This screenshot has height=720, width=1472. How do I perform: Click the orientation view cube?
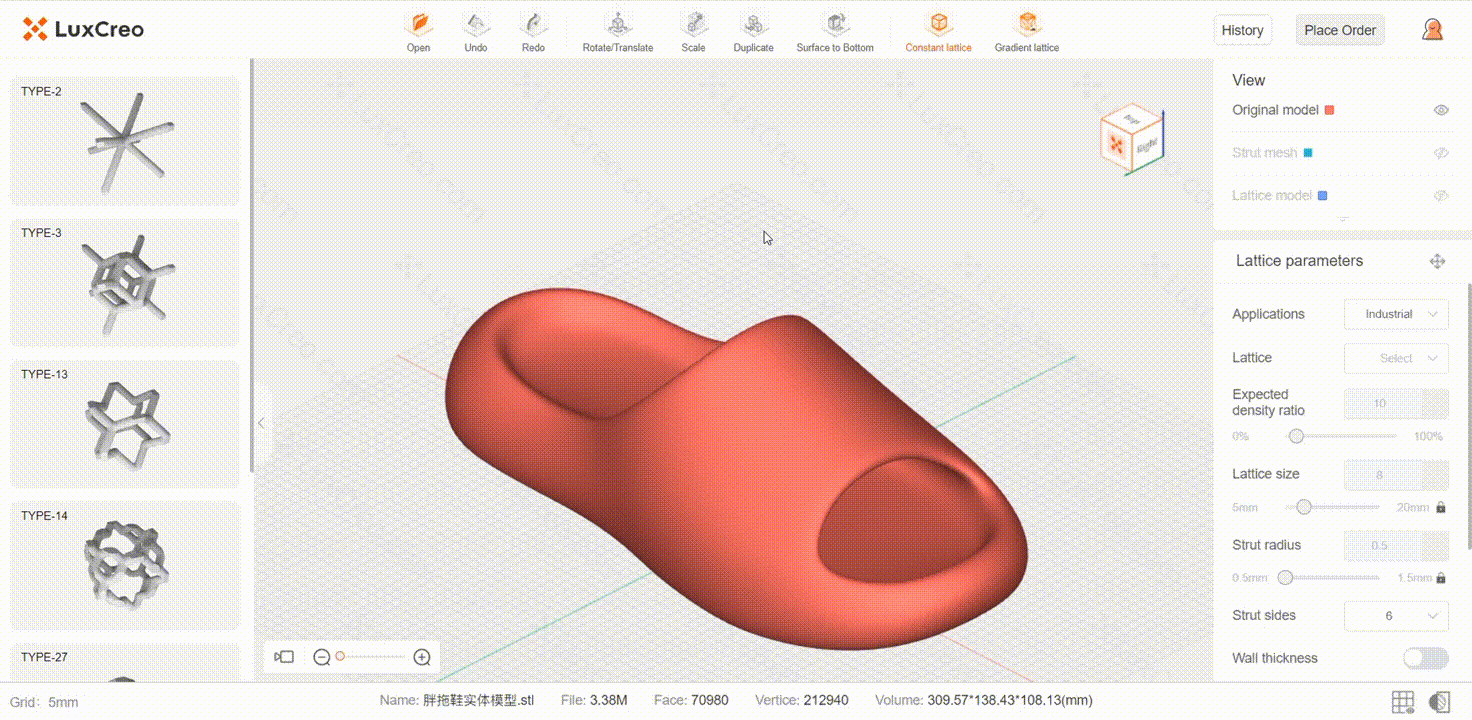click(x=1132, y=138)
